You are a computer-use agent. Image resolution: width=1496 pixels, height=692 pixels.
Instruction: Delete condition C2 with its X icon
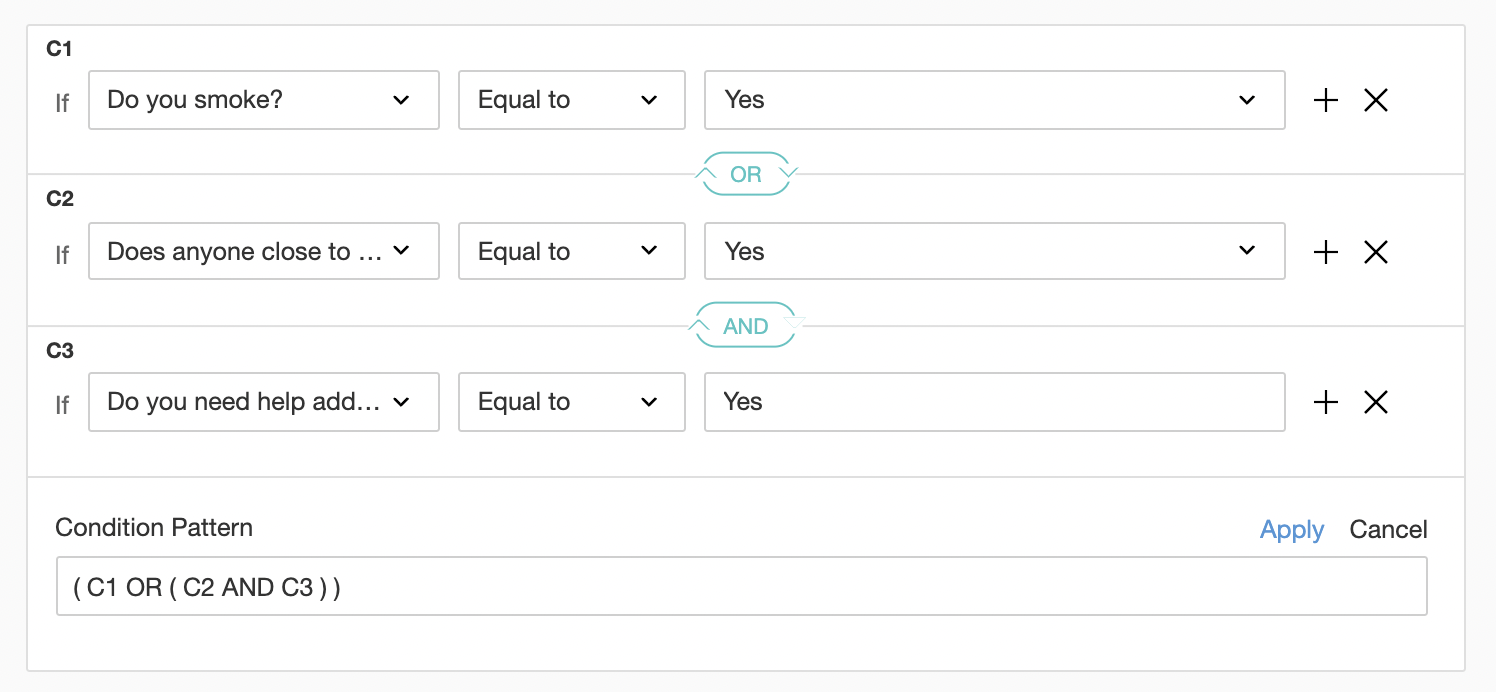[1376, 252]
